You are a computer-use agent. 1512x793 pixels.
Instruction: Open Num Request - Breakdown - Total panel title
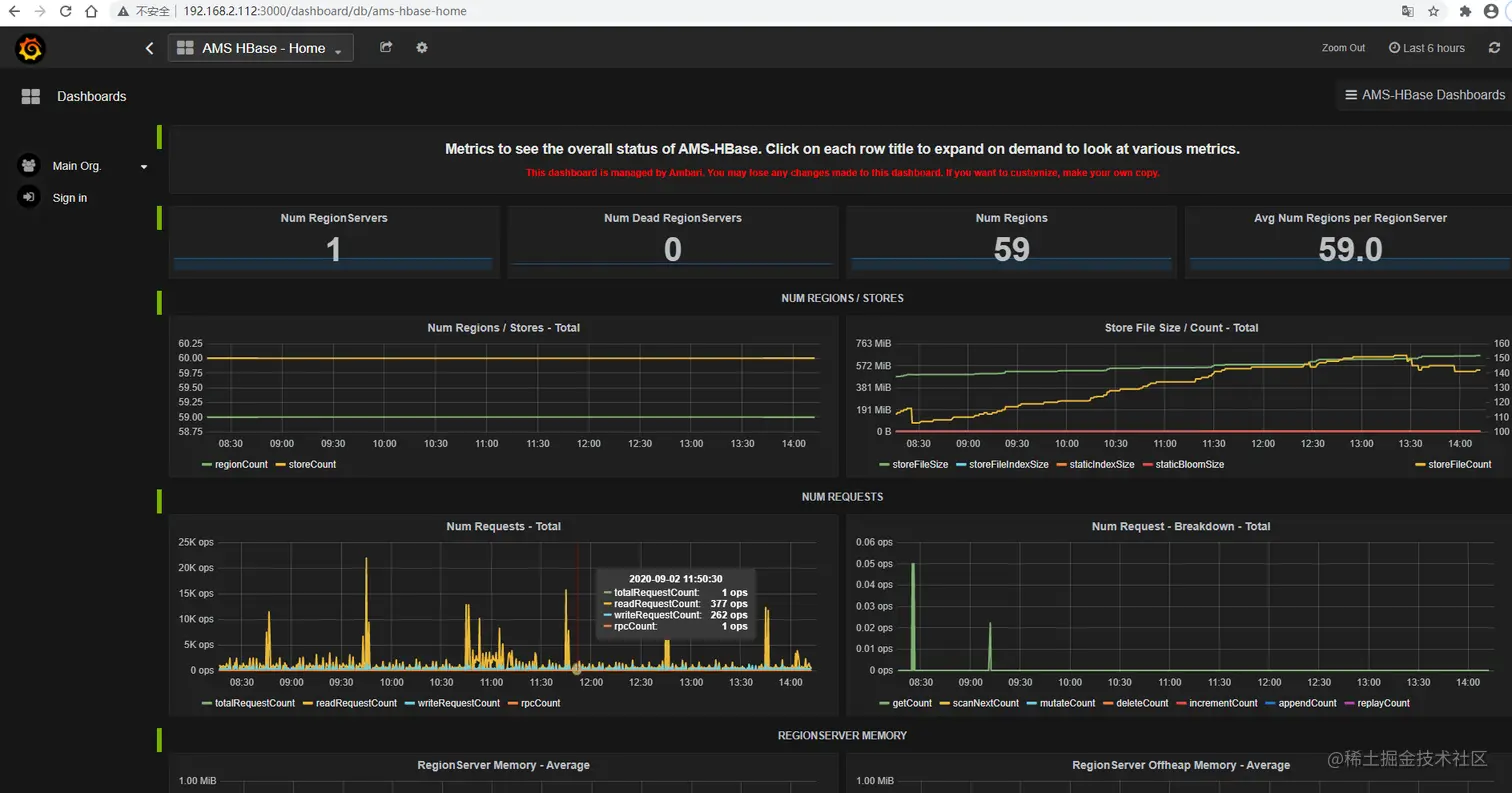coord(1181,526)
